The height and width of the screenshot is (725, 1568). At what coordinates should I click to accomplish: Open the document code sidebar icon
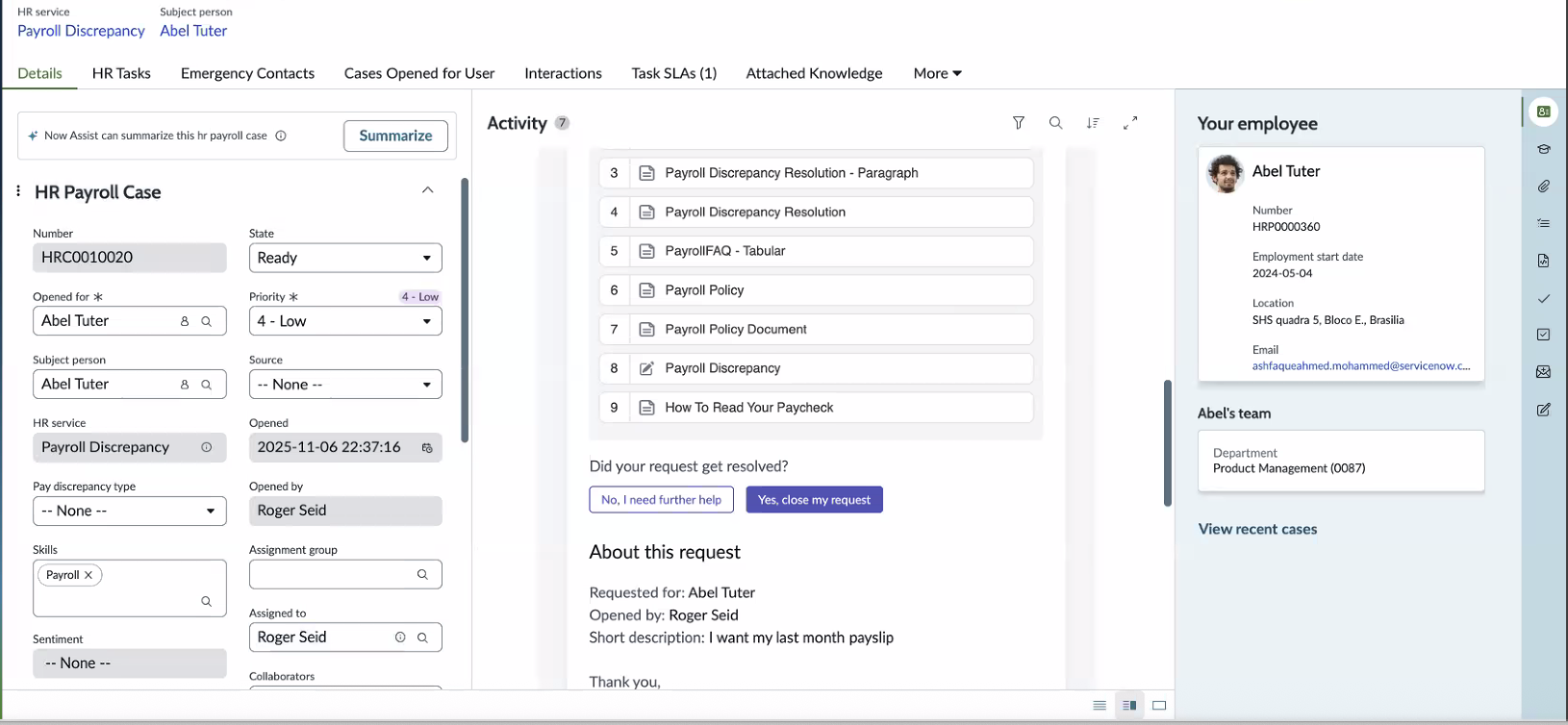pos(1544,261)
